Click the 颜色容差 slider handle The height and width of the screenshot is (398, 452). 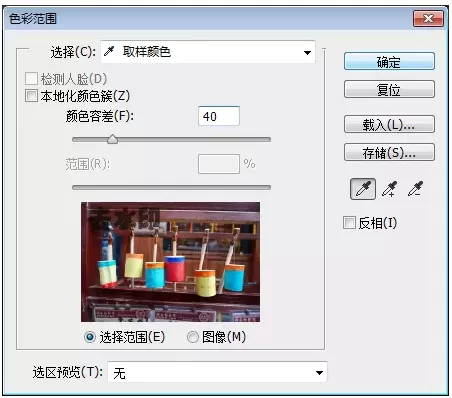[113, 139]
